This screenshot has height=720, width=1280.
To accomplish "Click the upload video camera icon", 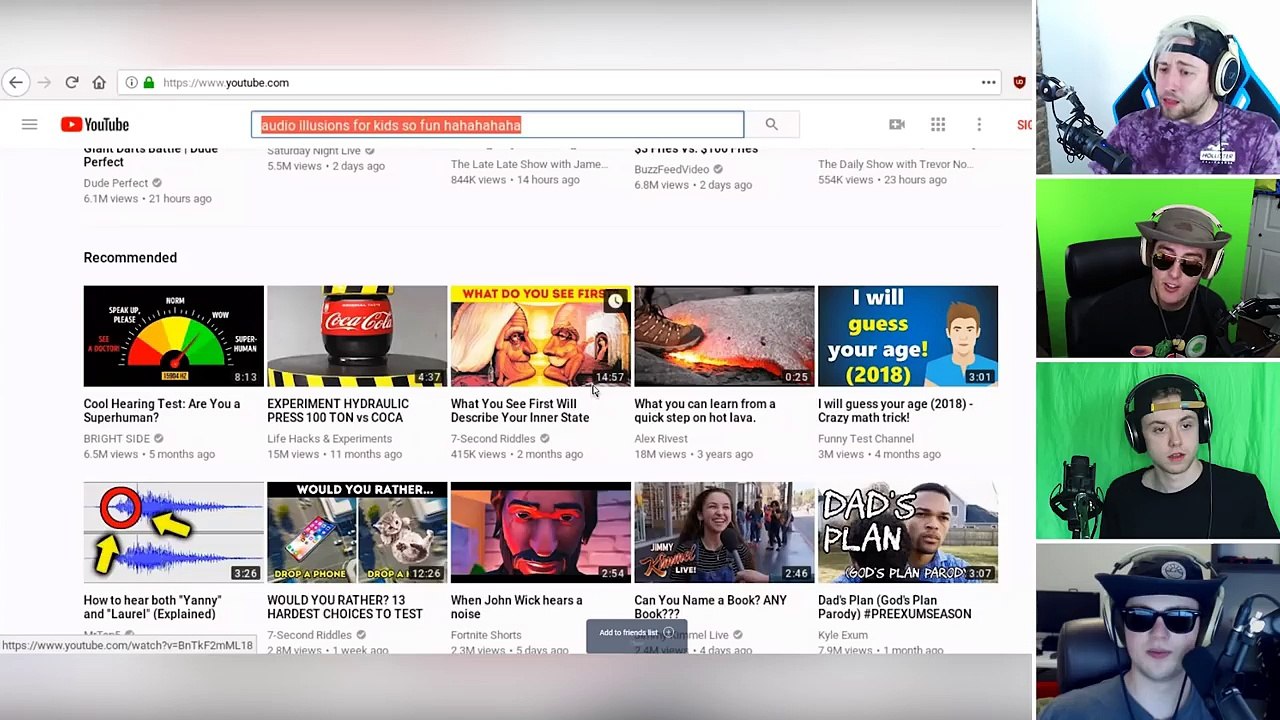I will point(897,124).
